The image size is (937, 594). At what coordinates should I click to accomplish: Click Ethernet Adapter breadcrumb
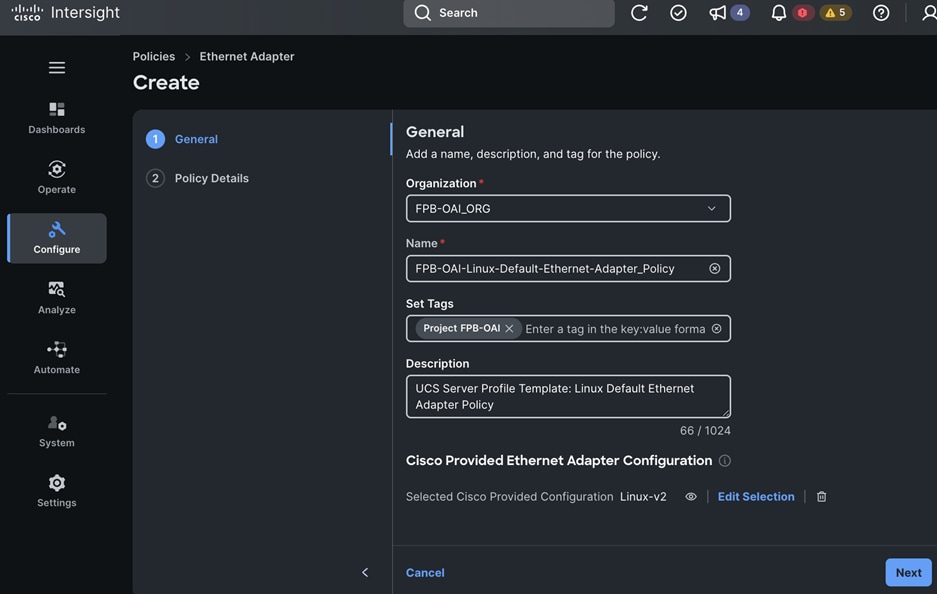pyautogui.click(x=247, y=56)
